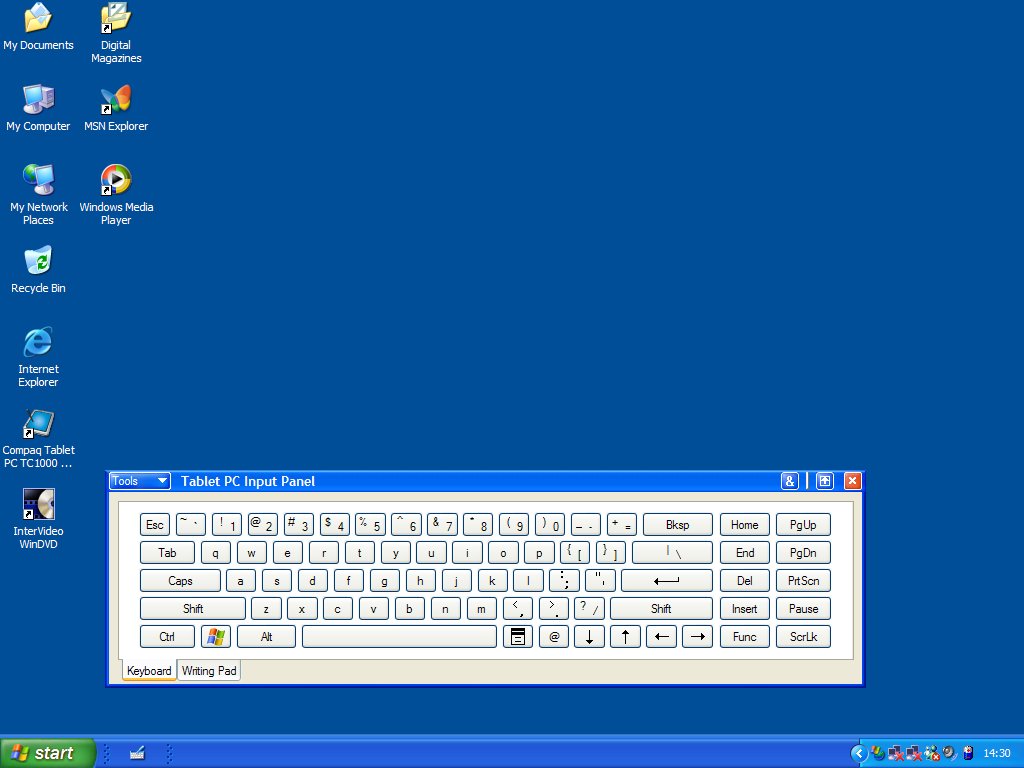Click the PrtScn key
This screenshot has width=1024, height=768.
803,581
